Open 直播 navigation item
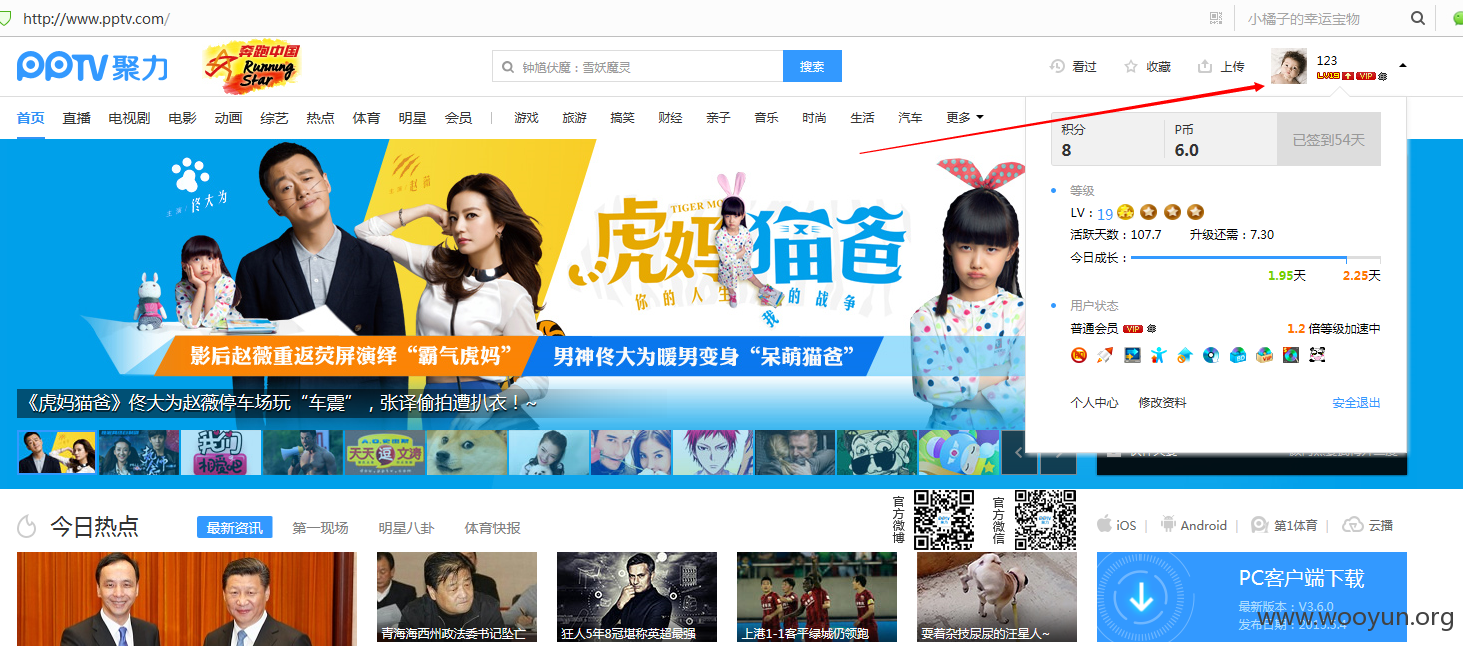This screenshot has height=646, width=1463. 77,118
